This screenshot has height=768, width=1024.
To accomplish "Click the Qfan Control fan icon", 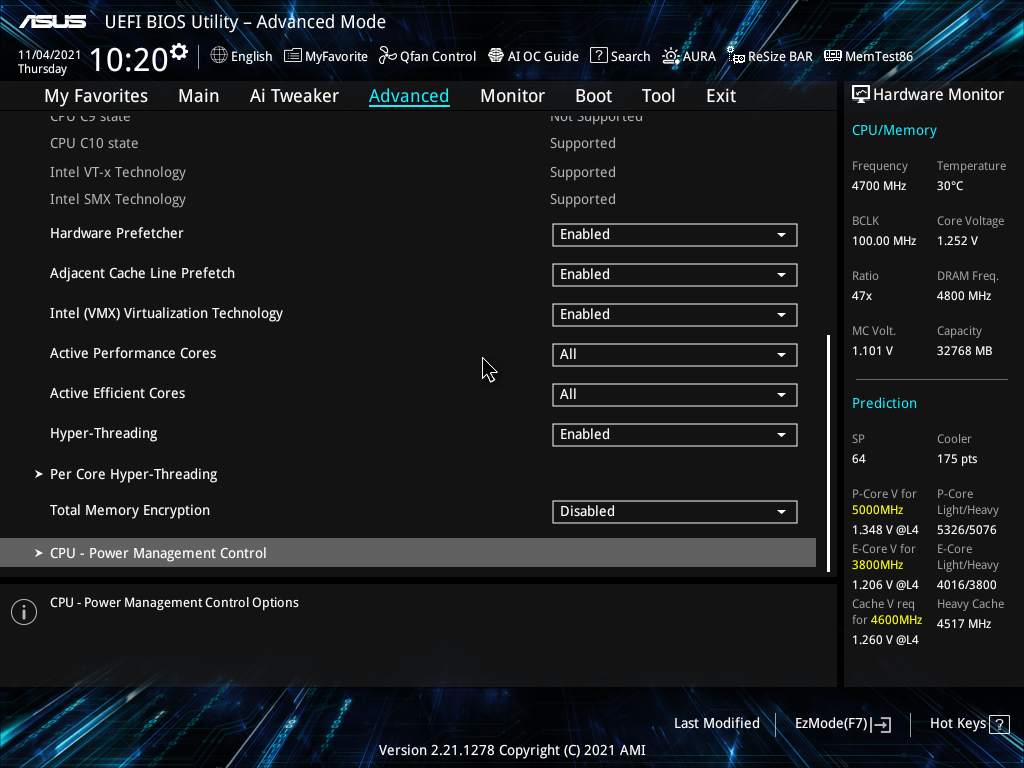I will pos(388,56).
